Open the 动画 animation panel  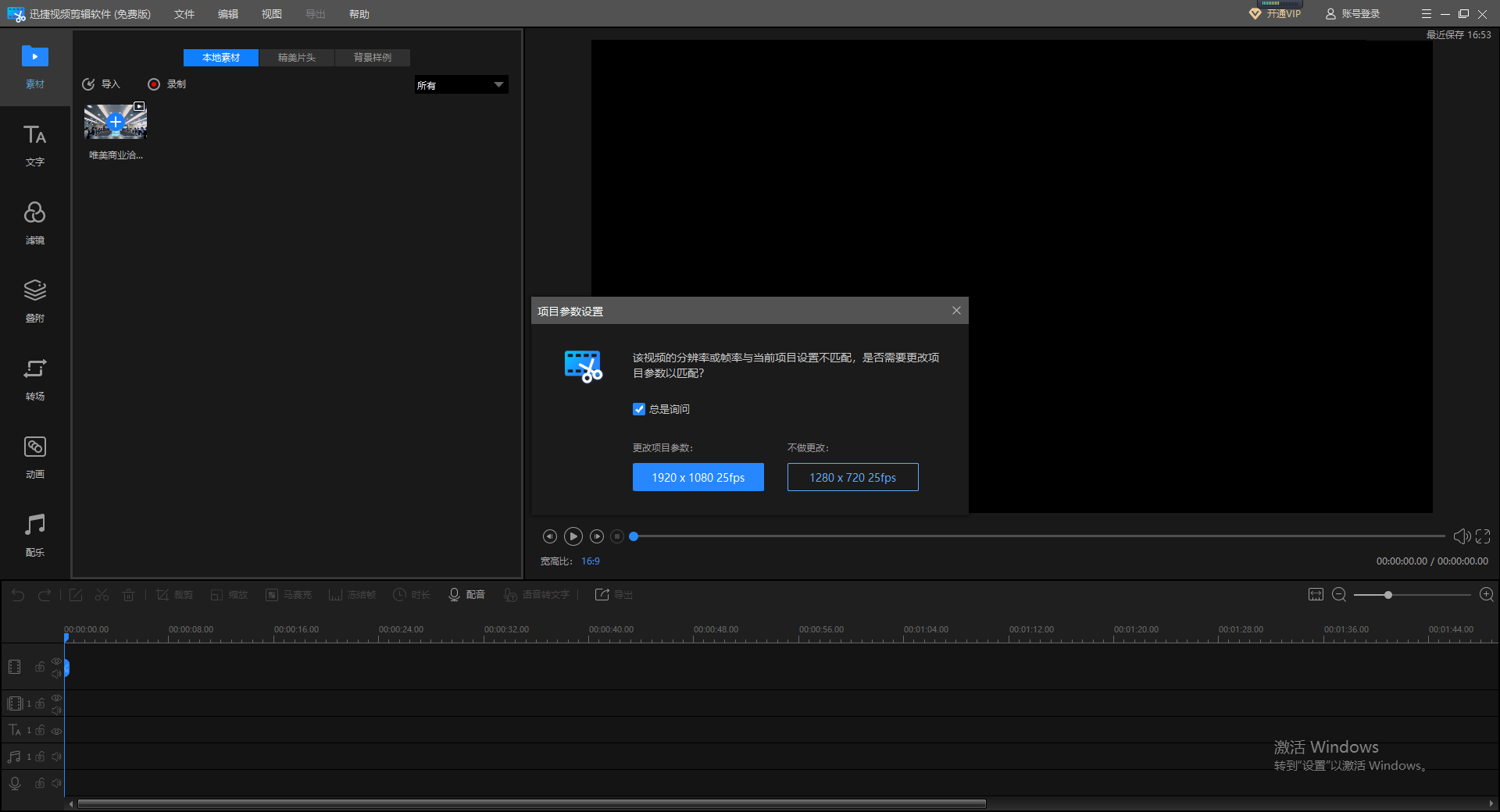click(35, 458)
